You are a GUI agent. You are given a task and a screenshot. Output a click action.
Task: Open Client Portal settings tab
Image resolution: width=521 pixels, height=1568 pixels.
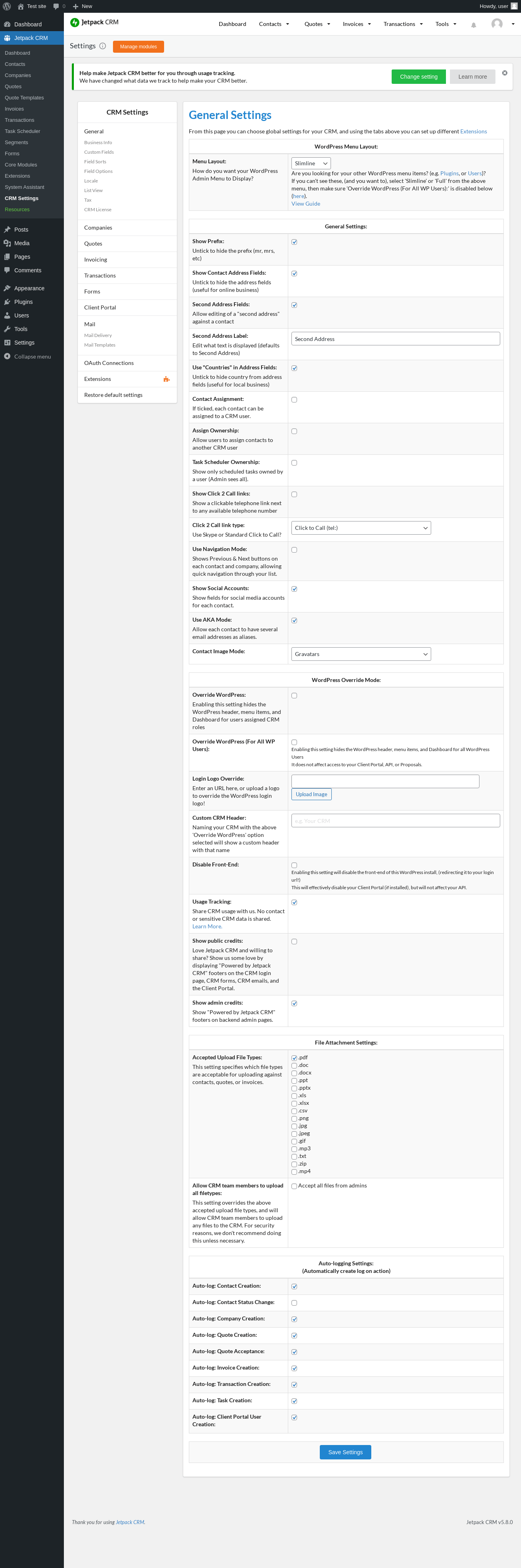(x=100, y=307)
